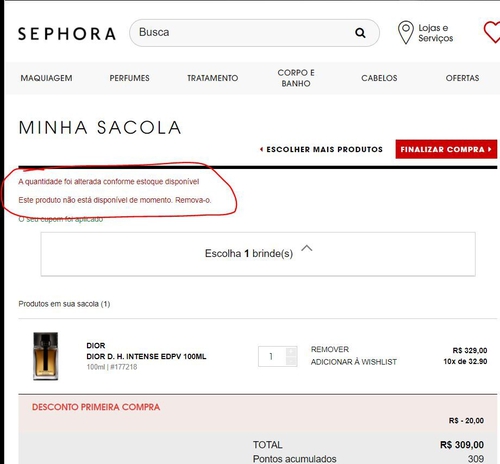This screenshot has height=464, width=500.
Task: Open the Perfumes menu
Action: (x=129, y=78)
